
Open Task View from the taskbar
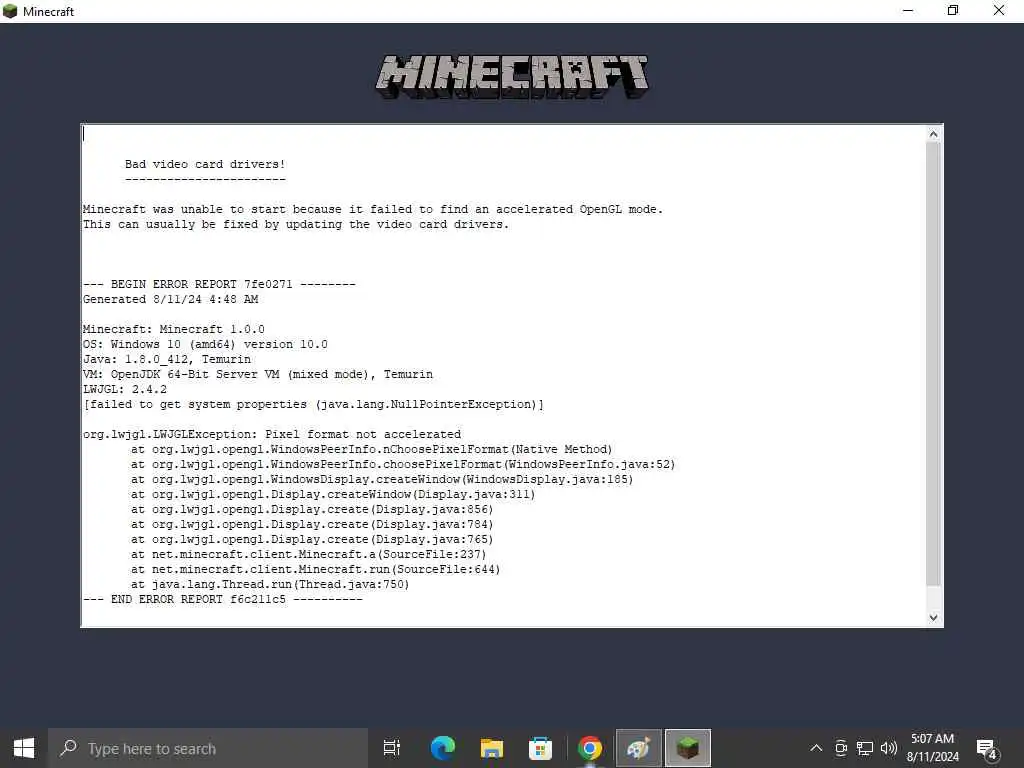pos(392,748)
